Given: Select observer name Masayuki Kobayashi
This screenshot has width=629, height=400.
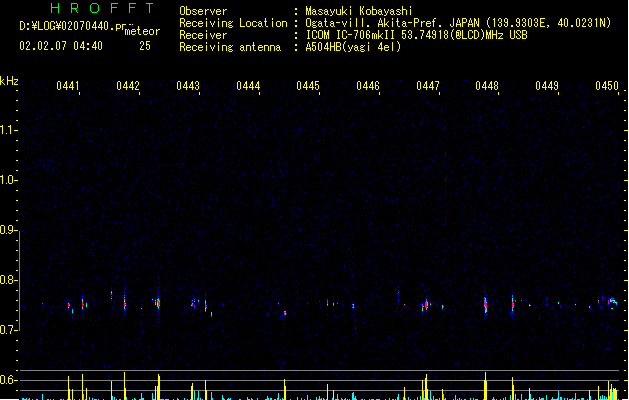Looking at the screenshot, I should (x=359, y=11).
